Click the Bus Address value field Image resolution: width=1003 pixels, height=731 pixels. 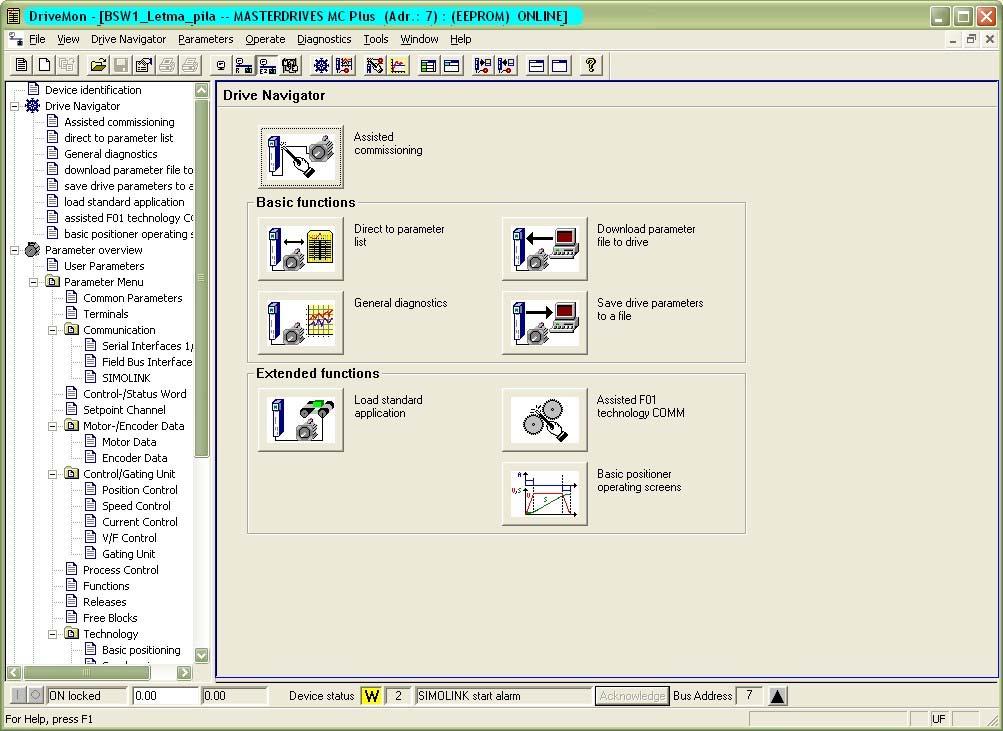pos(749,695)
